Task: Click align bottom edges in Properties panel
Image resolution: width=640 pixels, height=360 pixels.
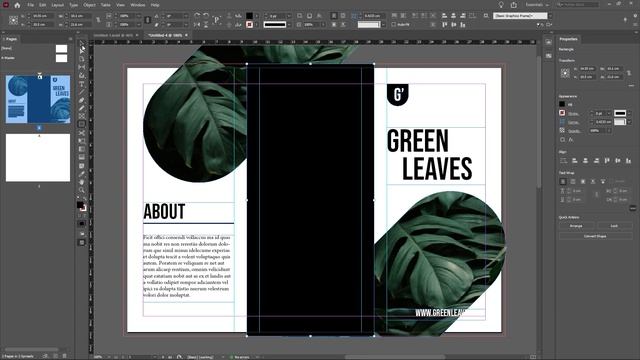Action: (x=628, y=161)
